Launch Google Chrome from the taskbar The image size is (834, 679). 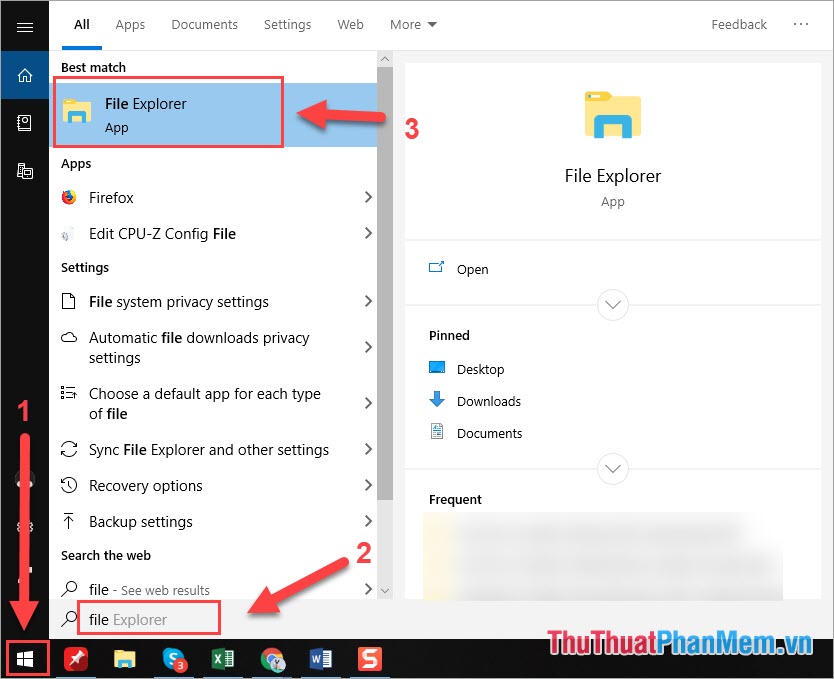(x=272, y=658)
